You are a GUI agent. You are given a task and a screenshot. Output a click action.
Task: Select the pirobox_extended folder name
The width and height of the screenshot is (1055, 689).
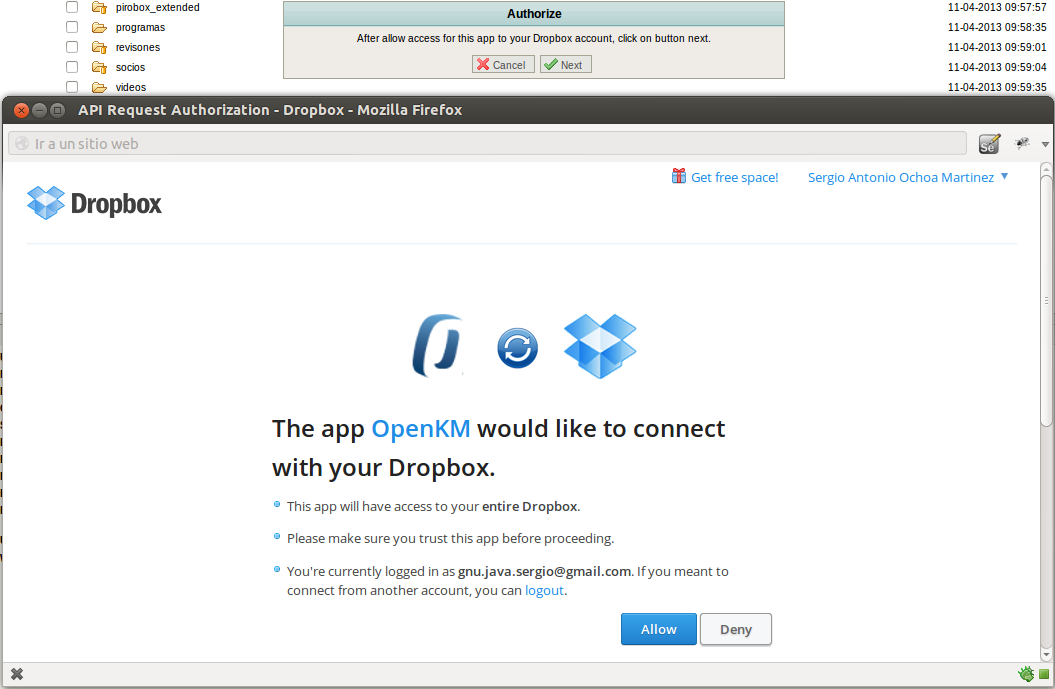point(157,7)
